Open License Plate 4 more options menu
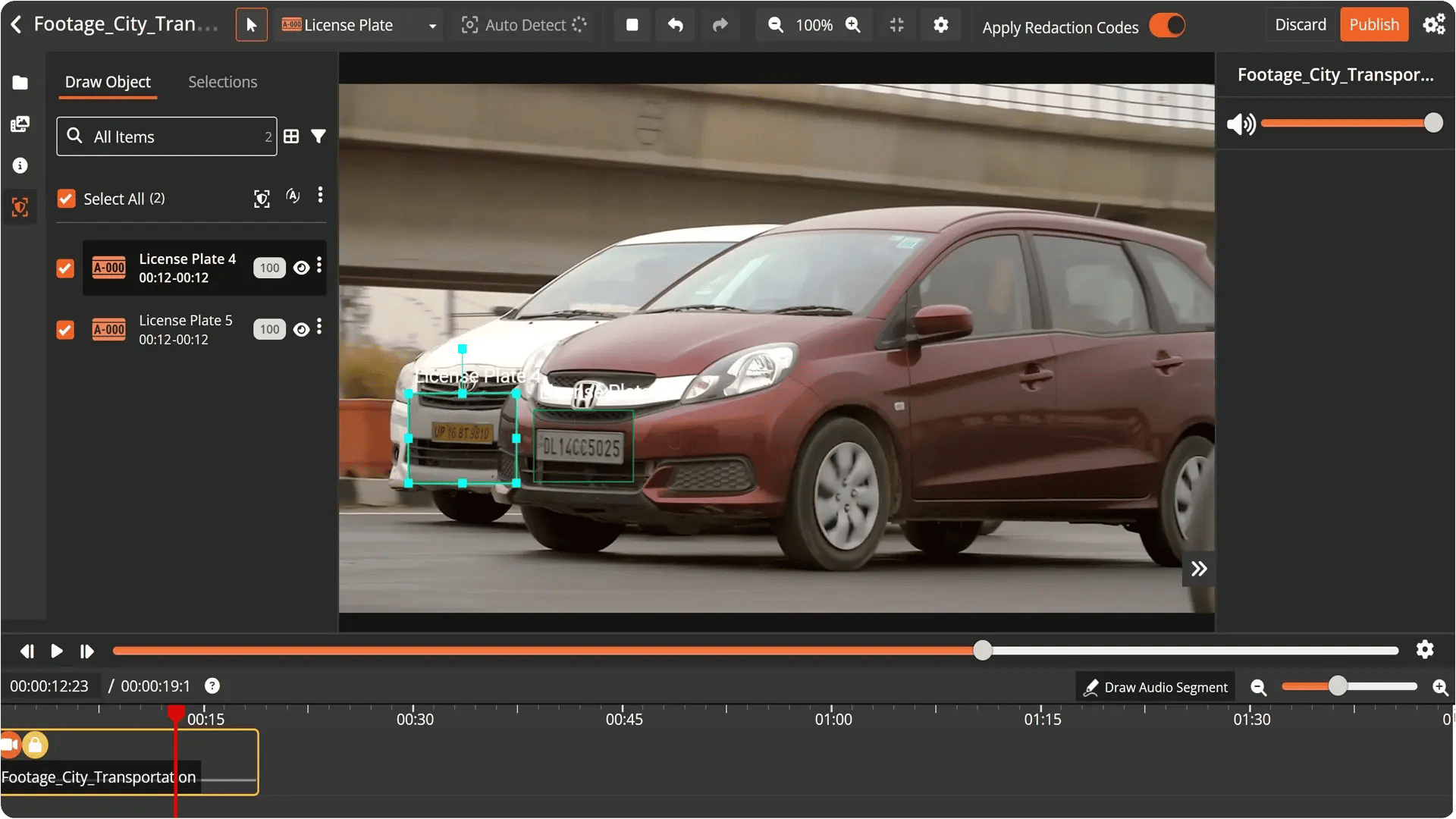The width and height of the screenshot is (1456, 819). tap(319, 265)
